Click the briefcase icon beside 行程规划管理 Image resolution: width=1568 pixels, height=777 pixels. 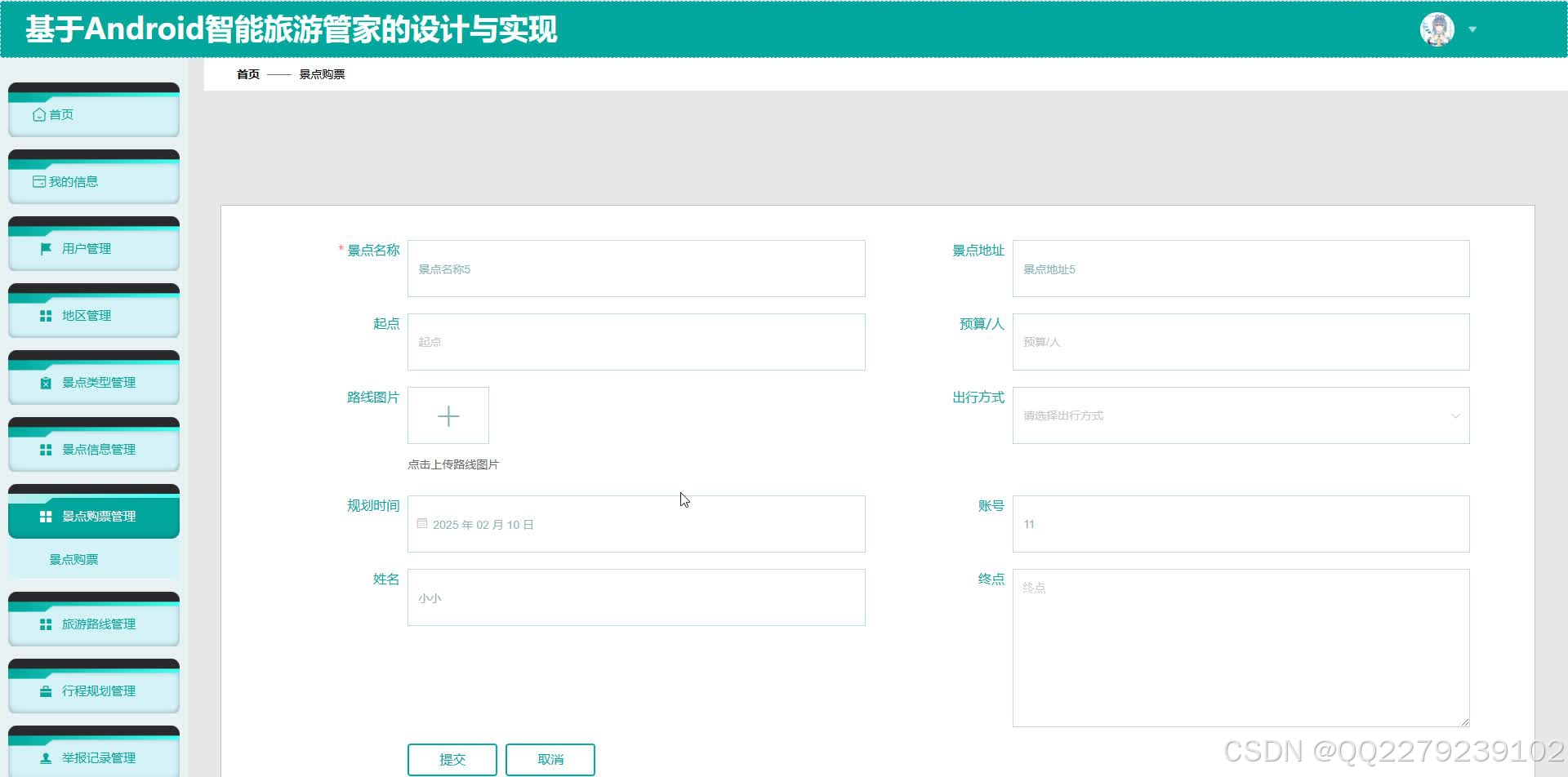click(x=46, y=691)
